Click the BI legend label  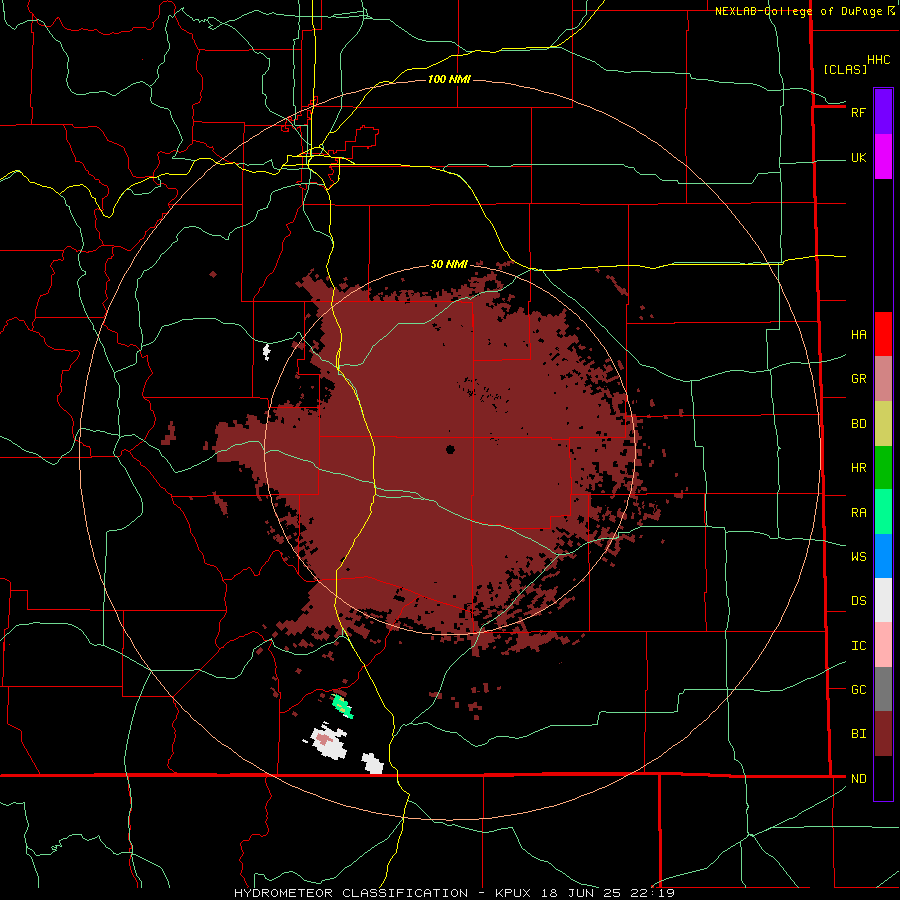(858, 734)
